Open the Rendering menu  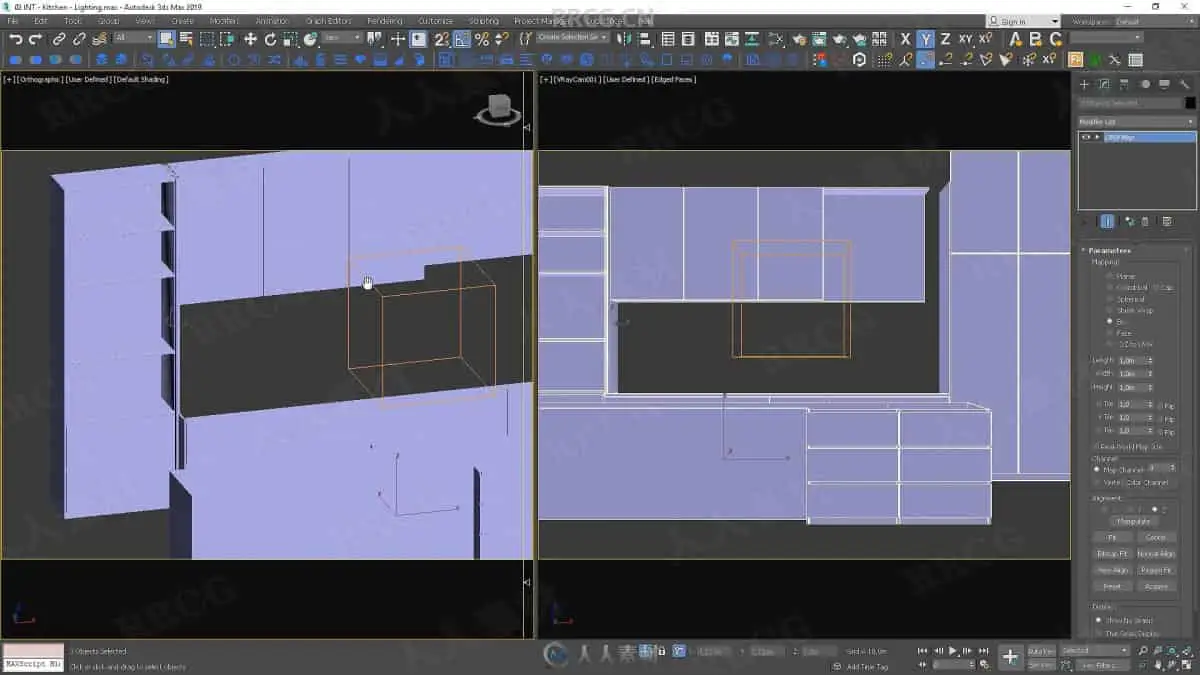coord(384,21)
